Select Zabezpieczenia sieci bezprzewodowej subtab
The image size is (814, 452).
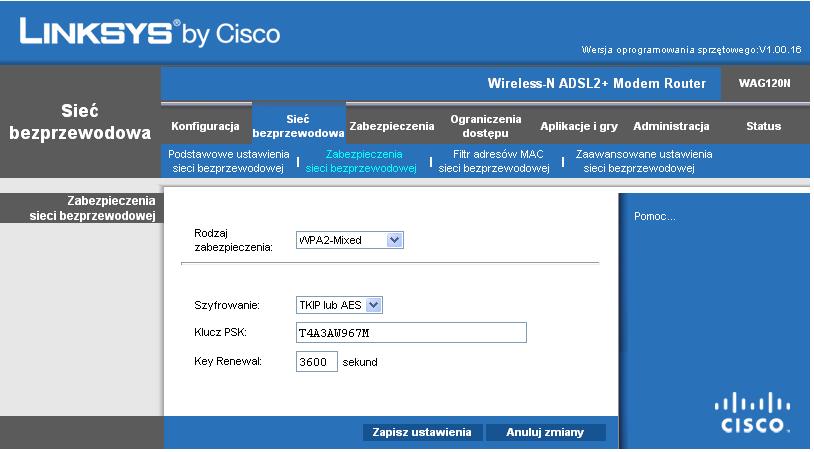pyautogui.click(x=361, y=161)
